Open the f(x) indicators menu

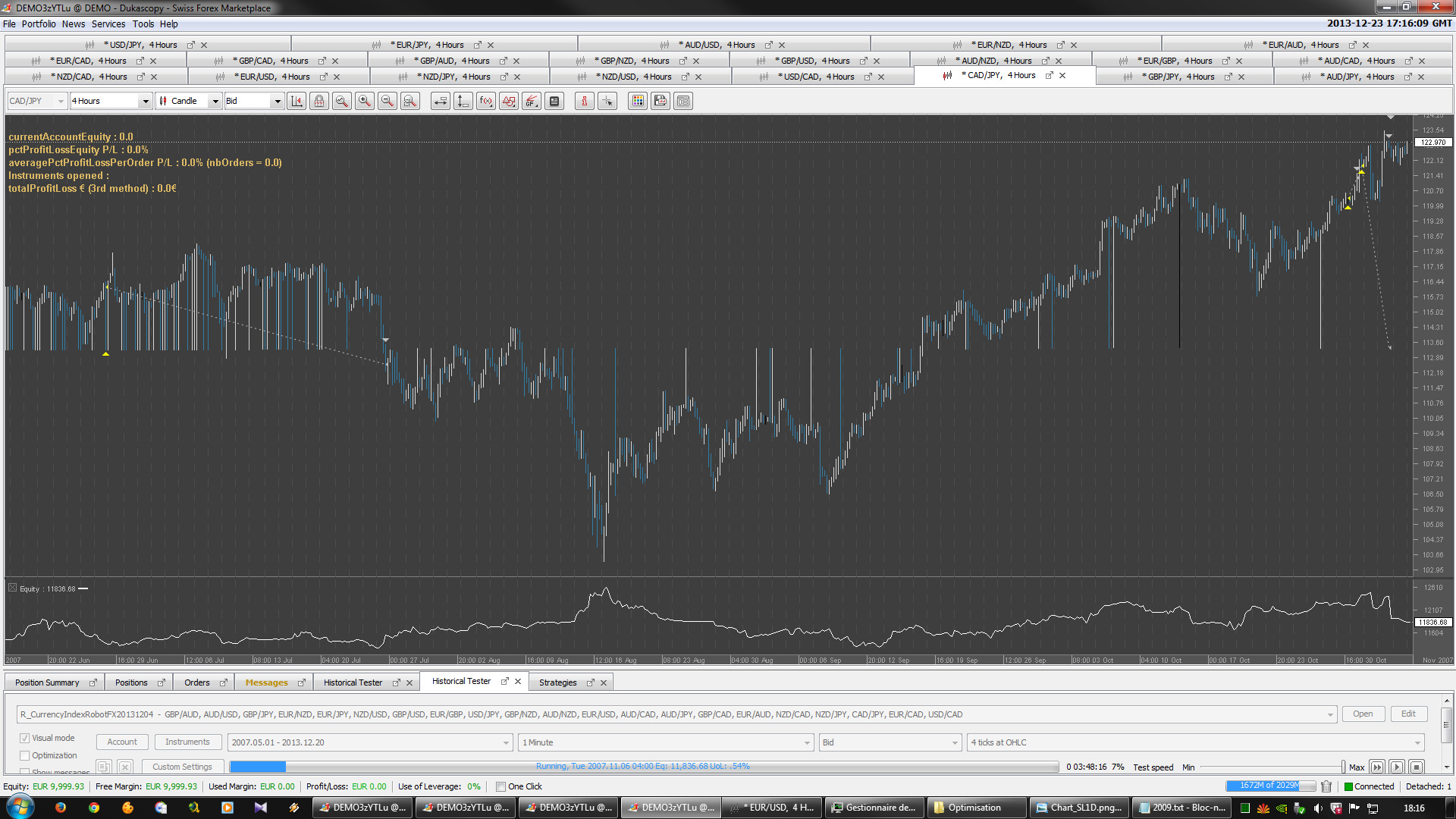click(486, 101)
